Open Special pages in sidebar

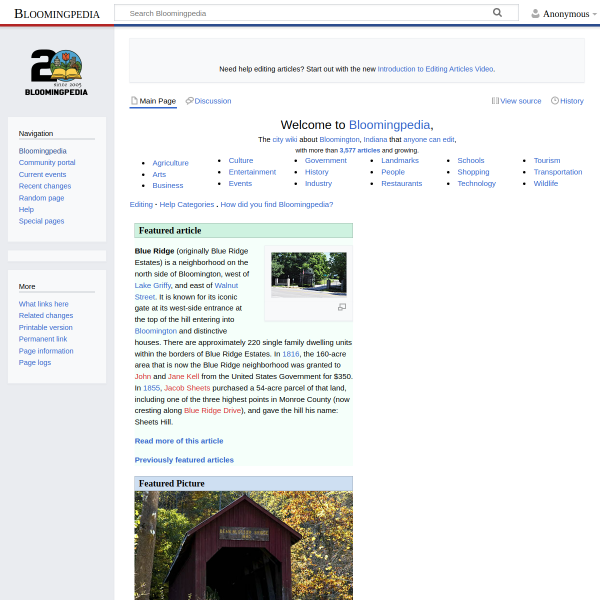(x=41, y=221)
